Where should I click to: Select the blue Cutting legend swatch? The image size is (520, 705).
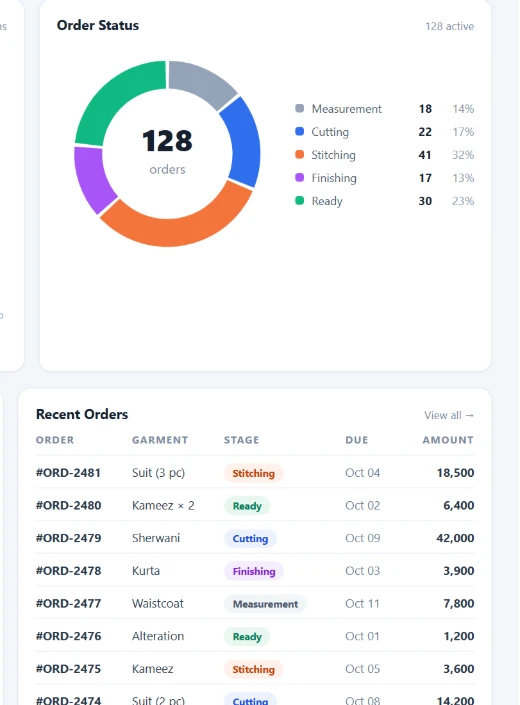(x=299, y=131)
